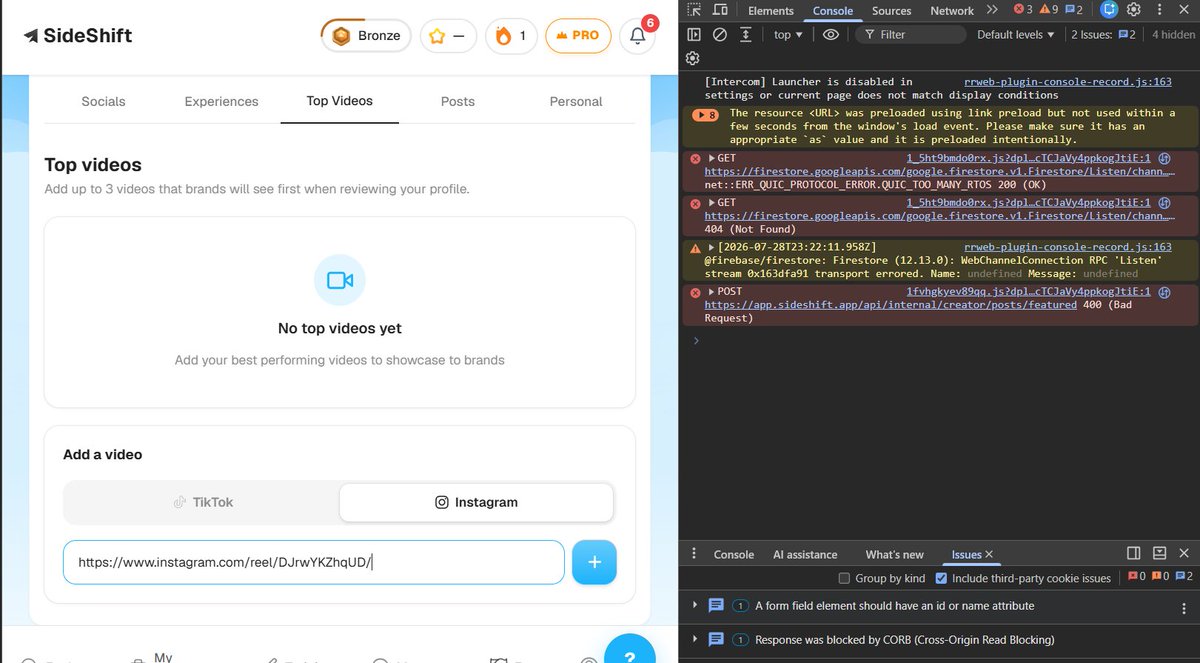Open the Default levels dropdown

[x=1016, y=34]
